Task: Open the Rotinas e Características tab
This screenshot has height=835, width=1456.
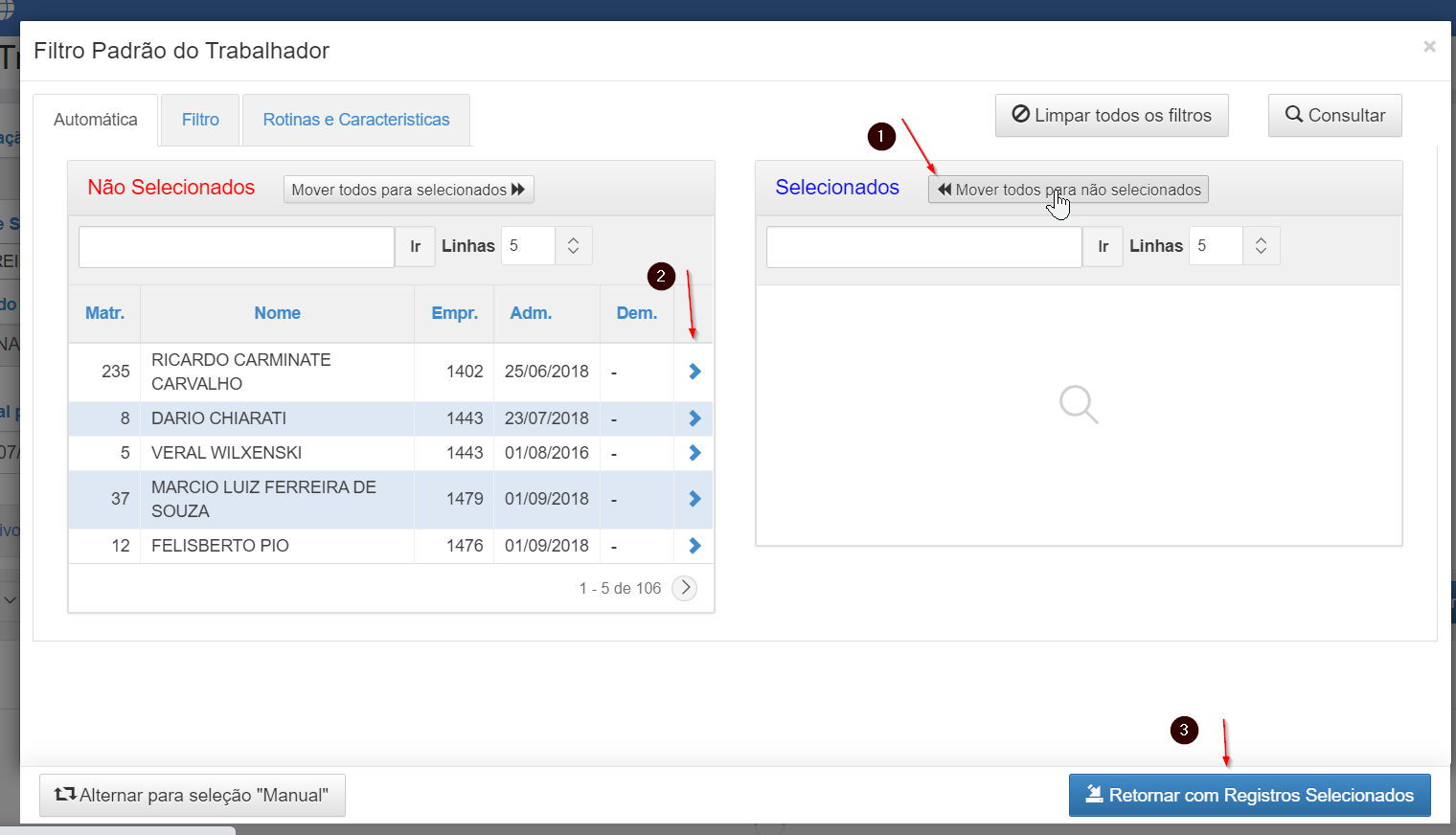Action: click(x=356, y=120)
